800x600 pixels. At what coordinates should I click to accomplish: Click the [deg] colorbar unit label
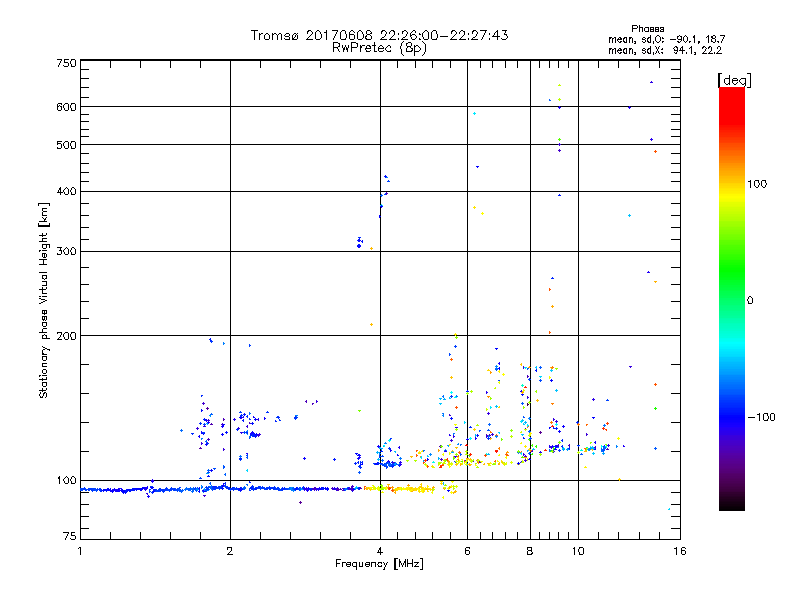point(734,79)
